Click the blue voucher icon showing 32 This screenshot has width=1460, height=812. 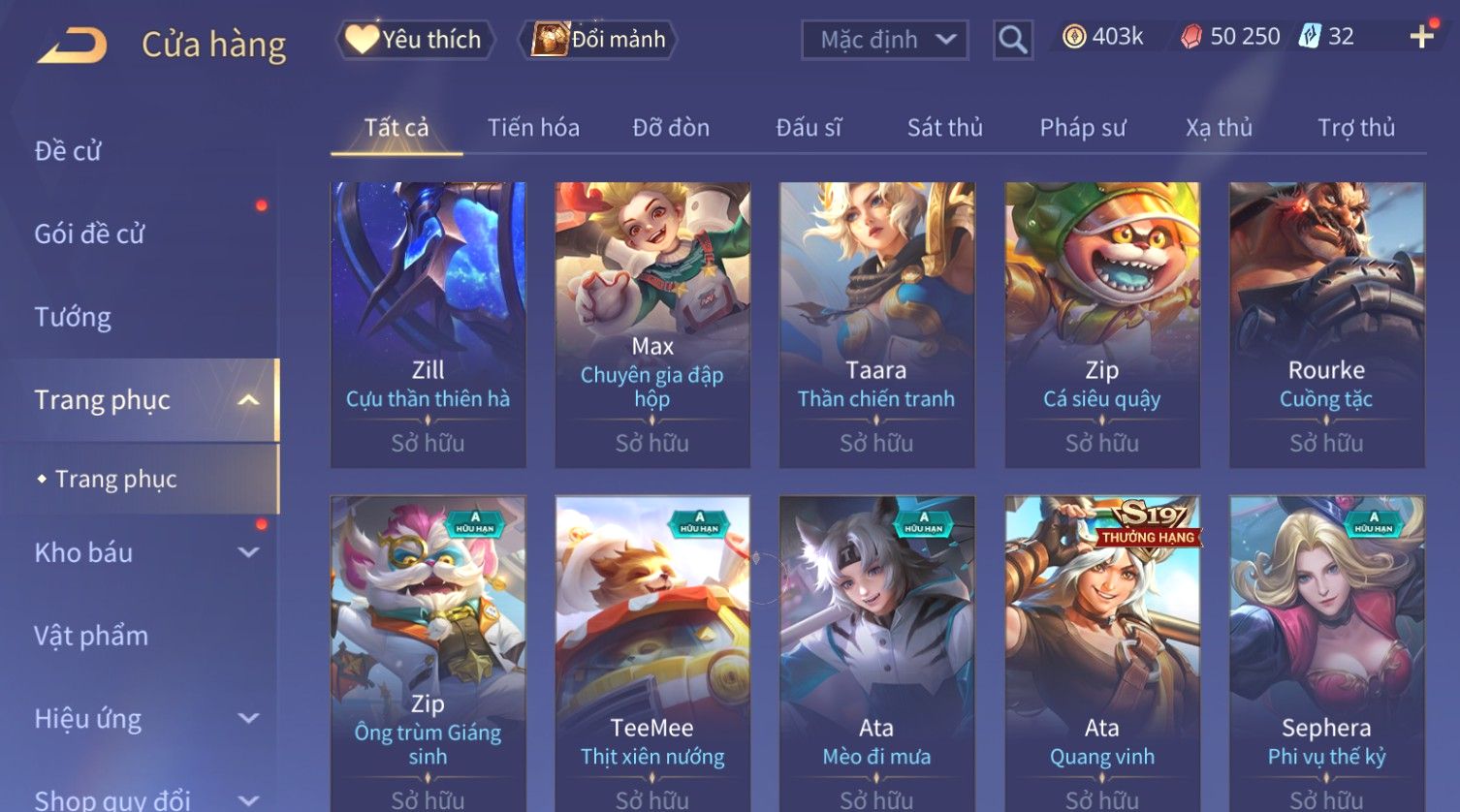(x=1310, y=37)
